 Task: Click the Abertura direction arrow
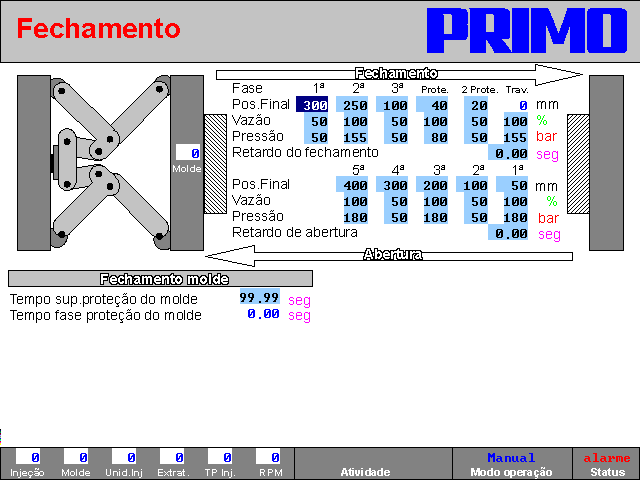(x=389, y=256)
